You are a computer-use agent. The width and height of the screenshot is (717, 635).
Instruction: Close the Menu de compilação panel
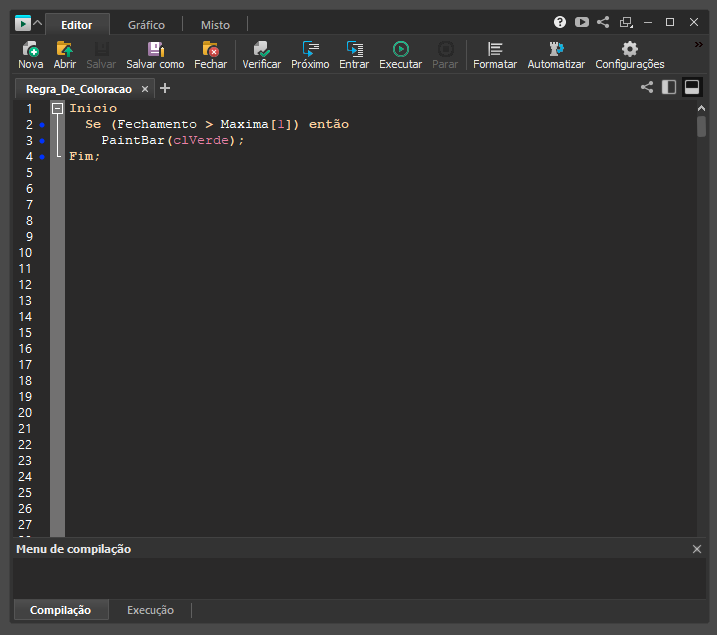point(697,549)
